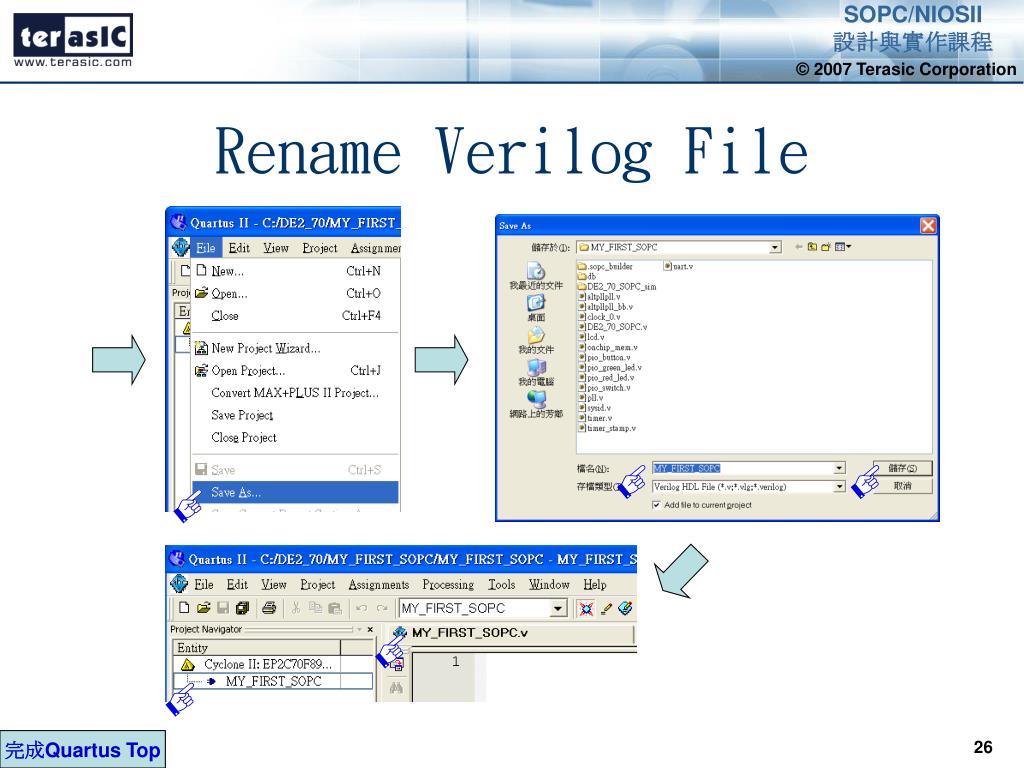Click the New file toolbar icon in bottom Quartus window
Screen dimensions: 1024x768
(x=184, y=608)
